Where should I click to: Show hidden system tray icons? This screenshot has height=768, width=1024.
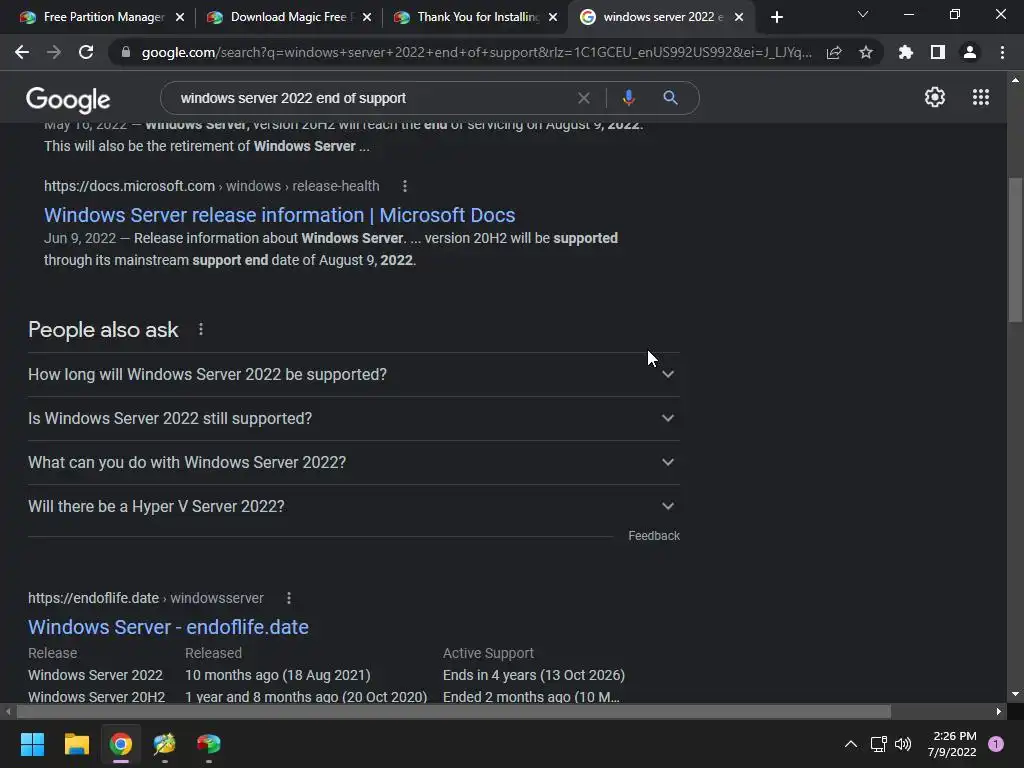851,744
